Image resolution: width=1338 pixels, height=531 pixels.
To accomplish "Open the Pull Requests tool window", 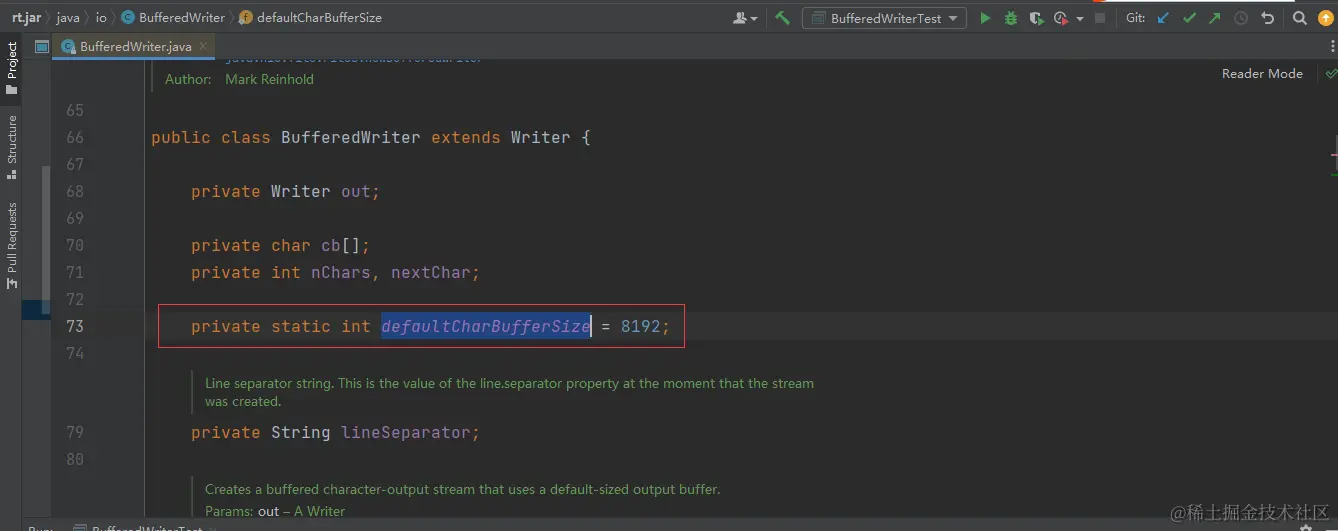I will coord(11,245).
